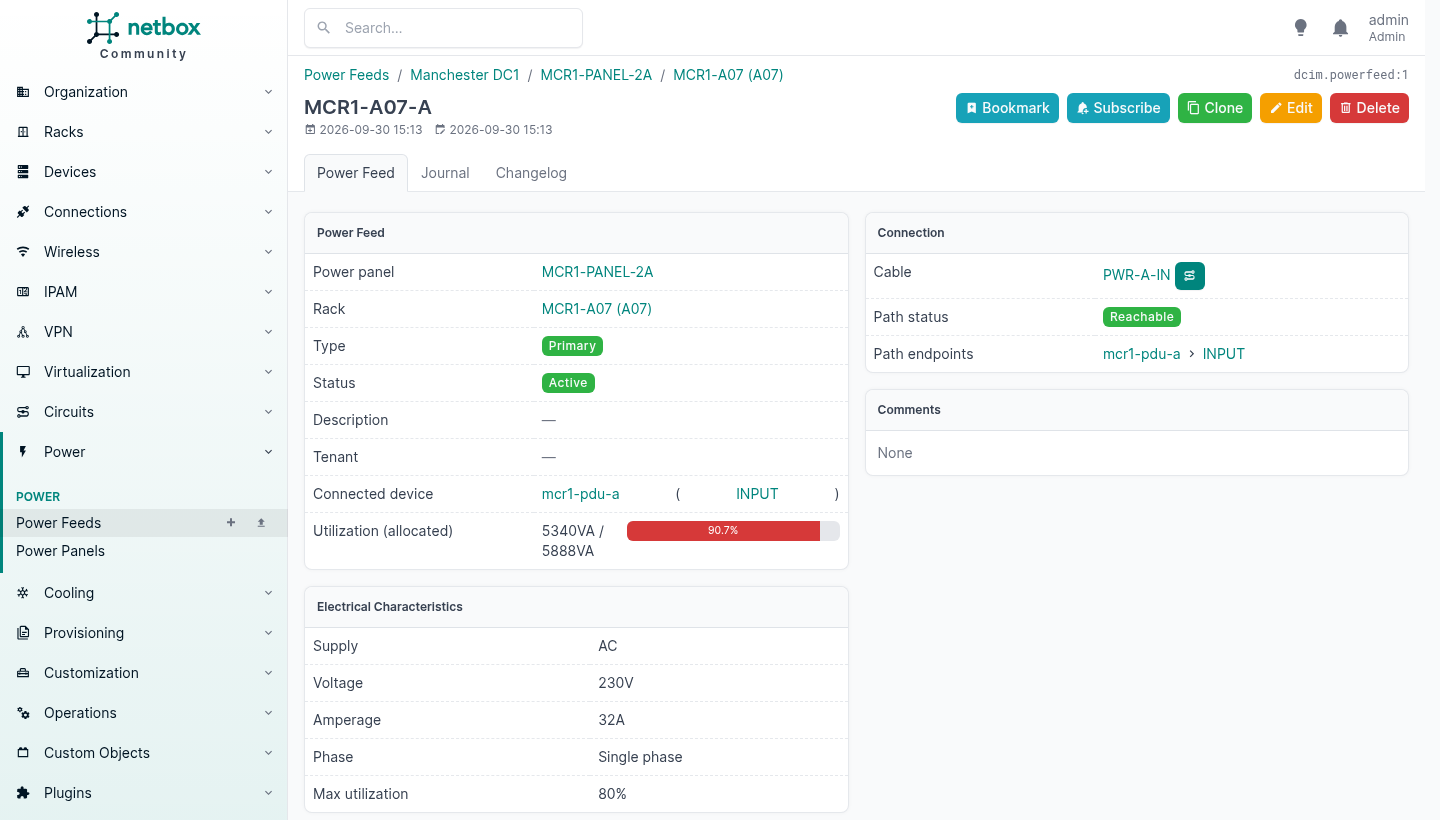Screen dimensions: 1440x820
Task: Click the red Delete button
Action: (x=1369, y=108)
